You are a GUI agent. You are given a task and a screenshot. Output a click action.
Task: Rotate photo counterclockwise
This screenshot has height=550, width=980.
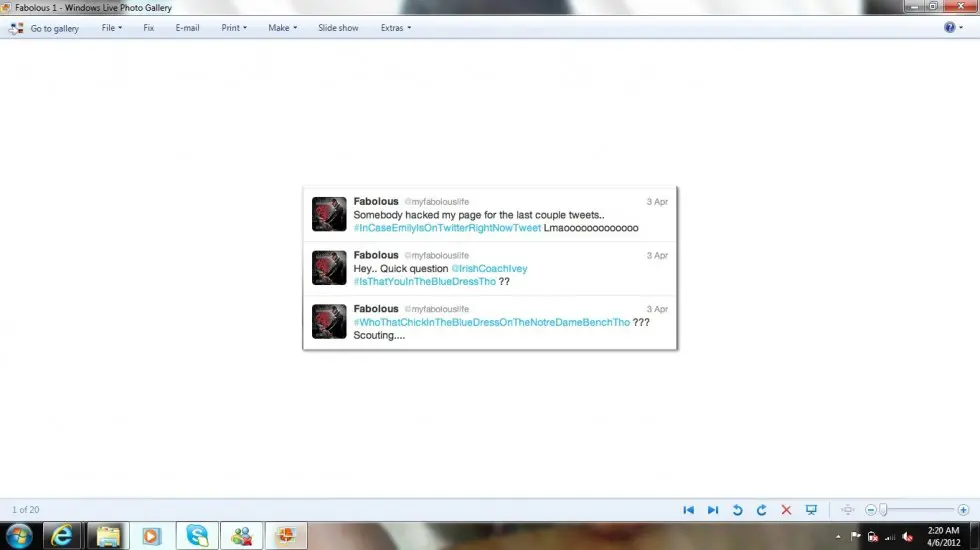pyautogui.click(x=738, y=510)
